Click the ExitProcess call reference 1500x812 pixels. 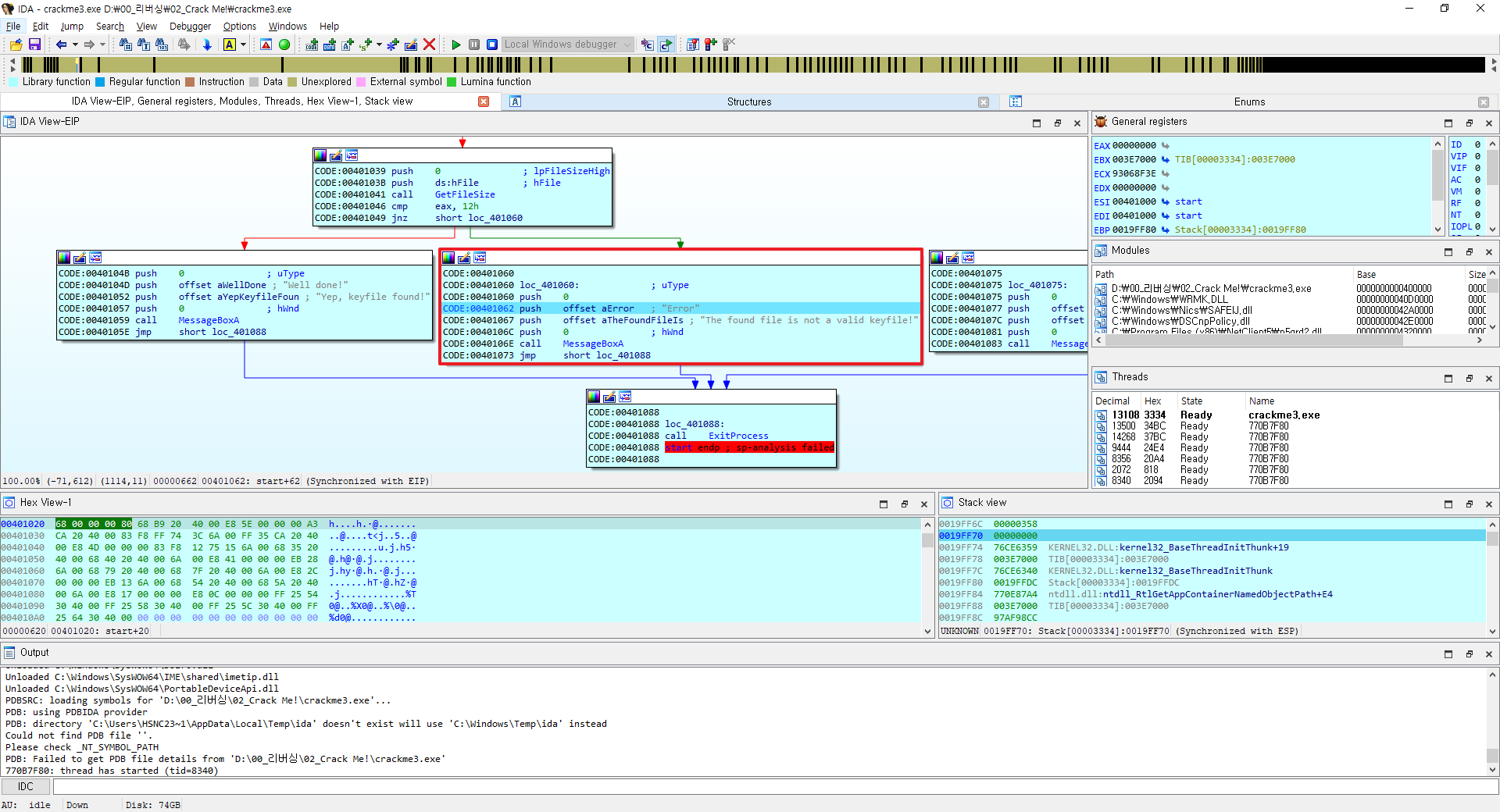tap(738, 436)
